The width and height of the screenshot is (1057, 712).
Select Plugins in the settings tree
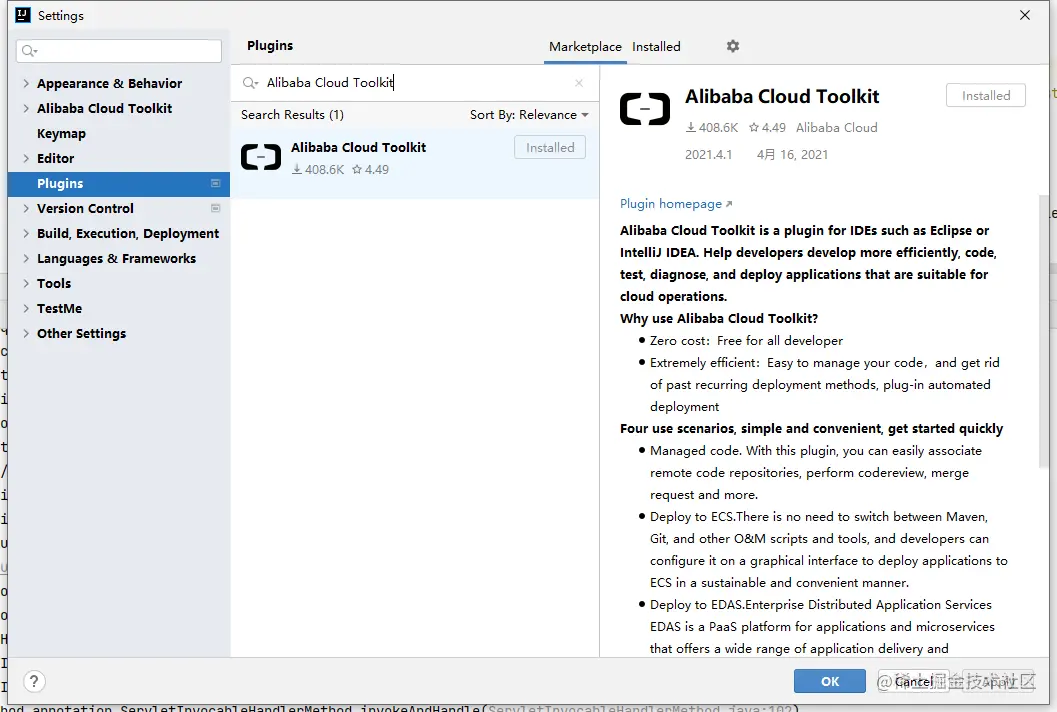tap(119, 183)
